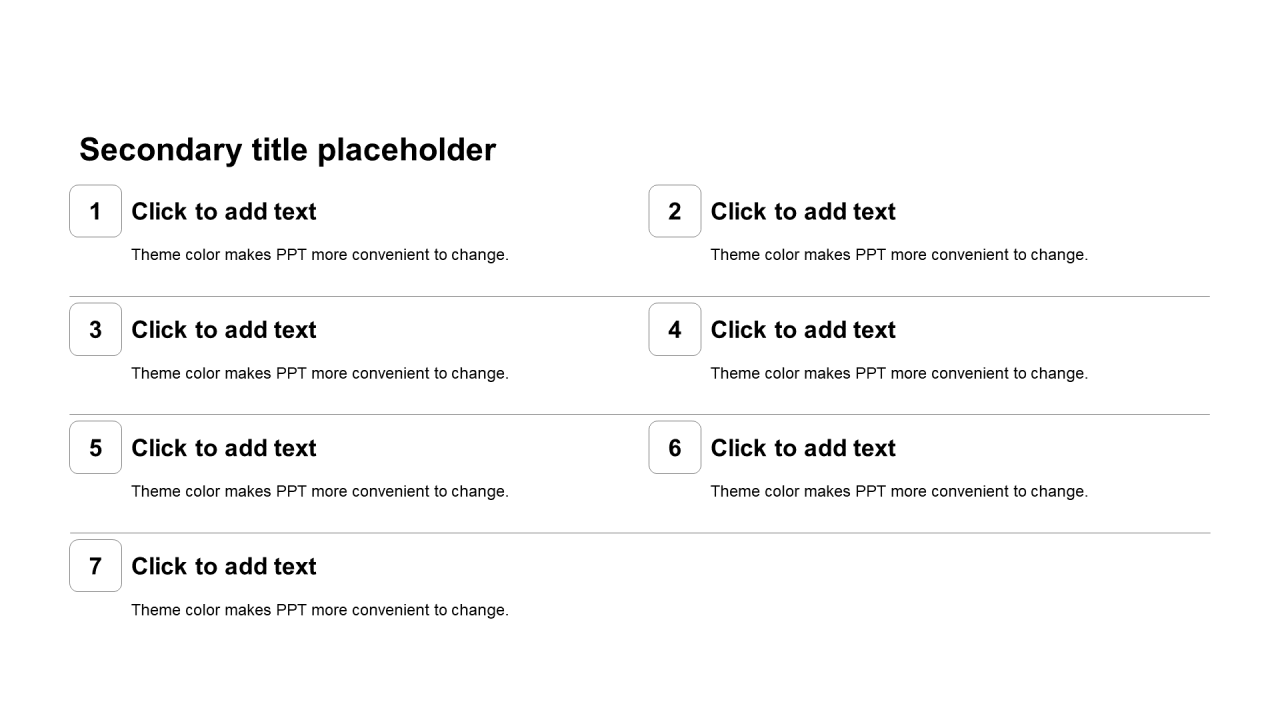Viewport: 1280px width, 720px height.
Task: Select the heading text next to number 3
Action: pyautogui.click(x=224, y=330)
